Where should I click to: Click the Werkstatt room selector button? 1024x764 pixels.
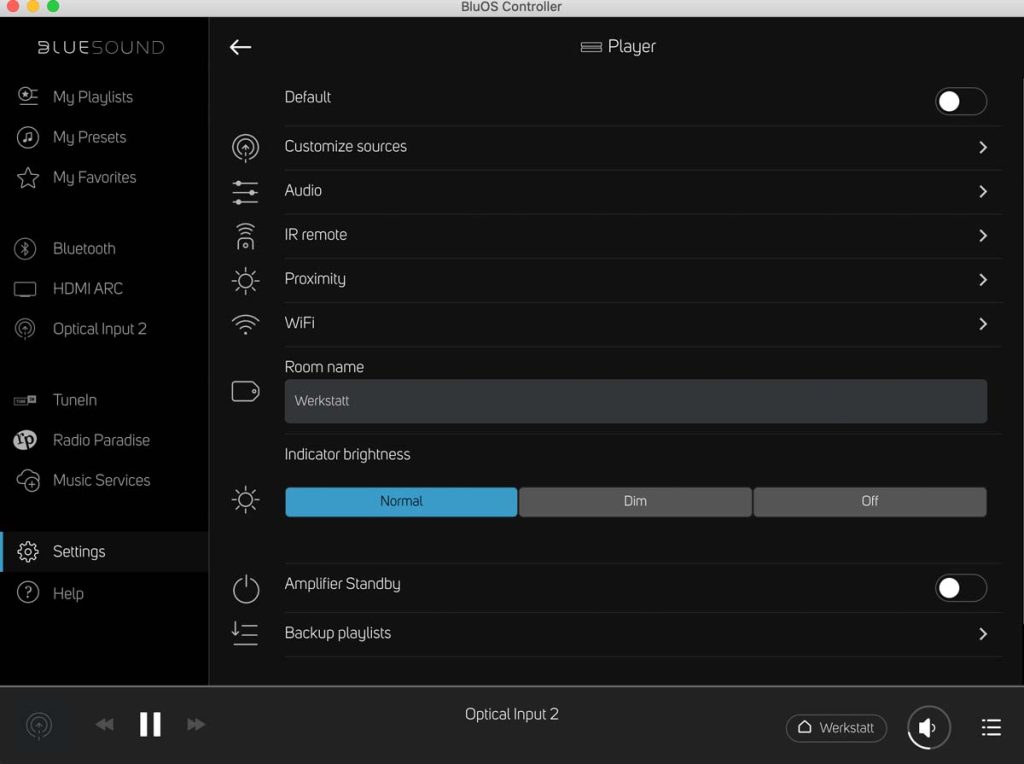tap(836, 728)
